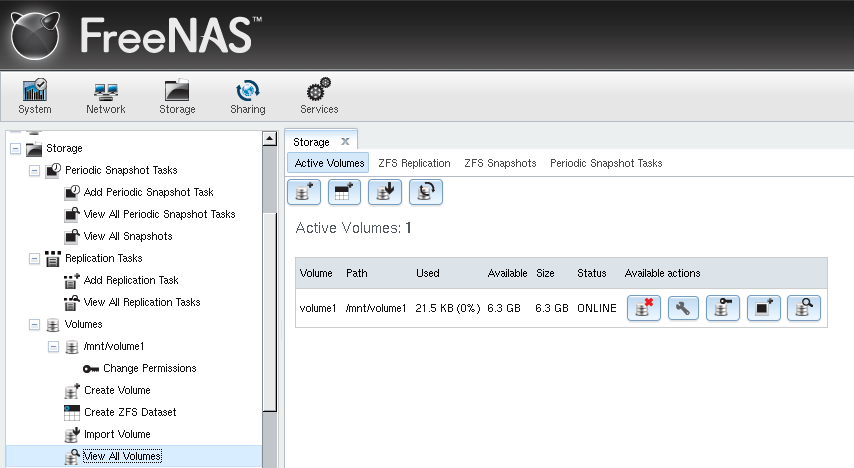Click the wrench action for volume1
This screenshot has height=468, width=854.
point(684,308)
